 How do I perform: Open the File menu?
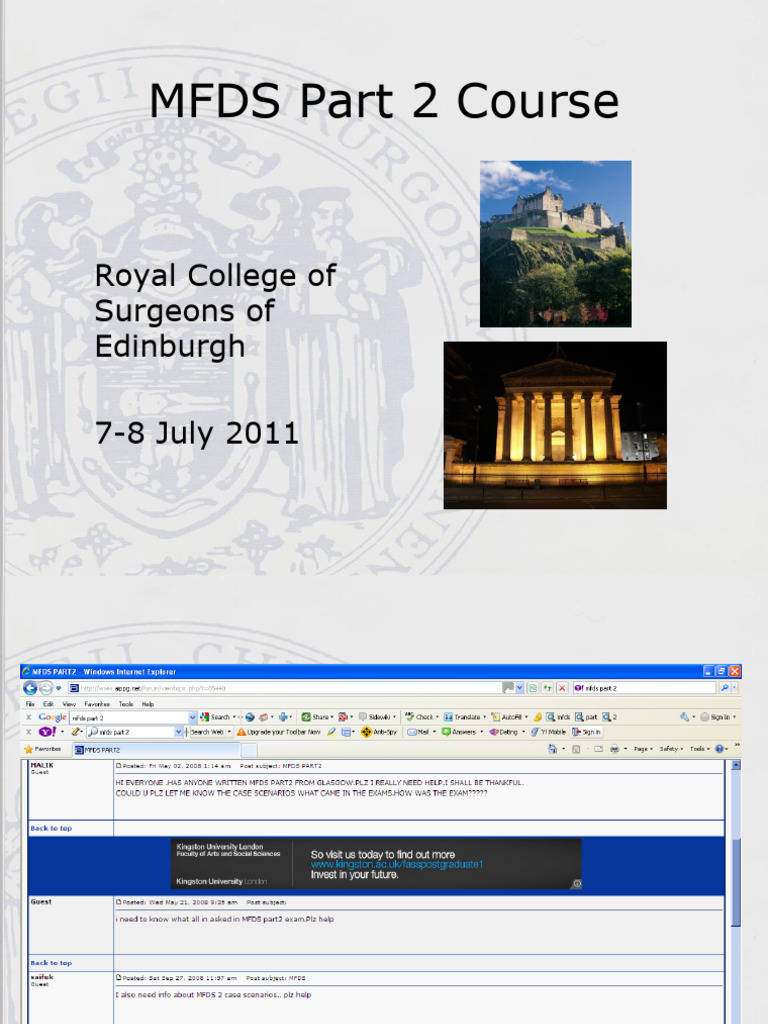point(30,704)
